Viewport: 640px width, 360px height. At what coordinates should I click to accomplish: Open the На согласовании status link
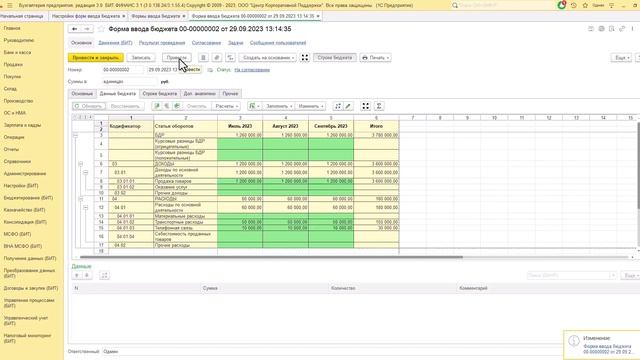tap(252, 70)
